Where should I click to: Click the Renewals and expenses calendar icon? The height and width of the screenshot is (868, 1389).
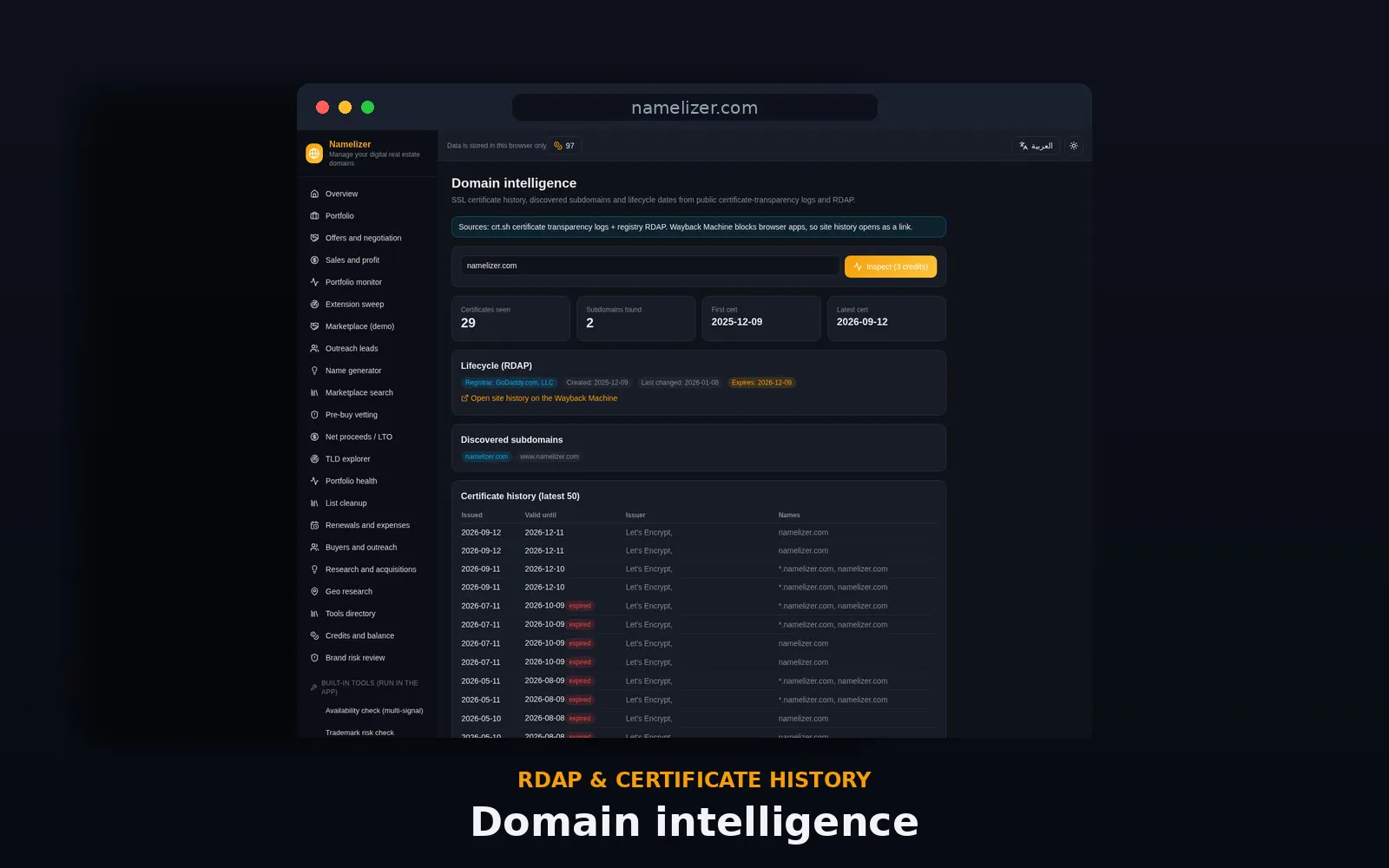pos(314,525)
